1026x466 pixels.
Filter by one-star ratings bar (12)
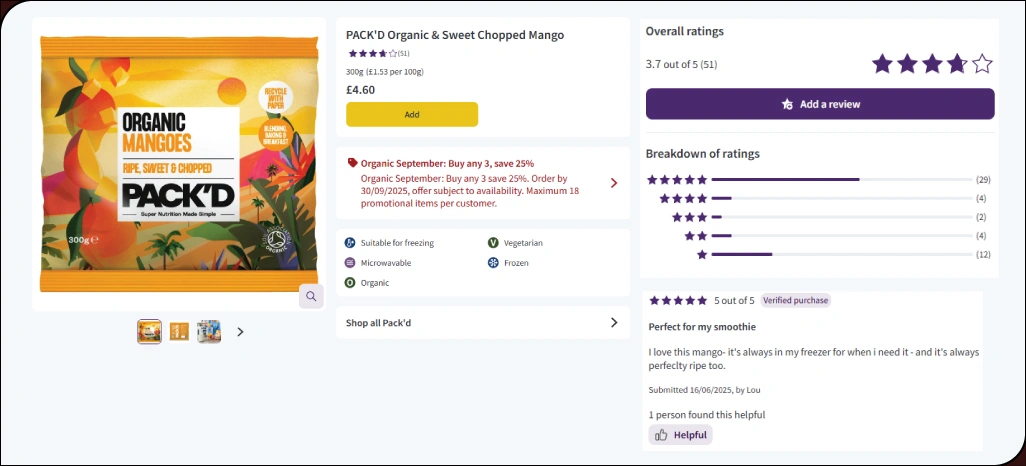pyautogui.click(x=842, y=255)
